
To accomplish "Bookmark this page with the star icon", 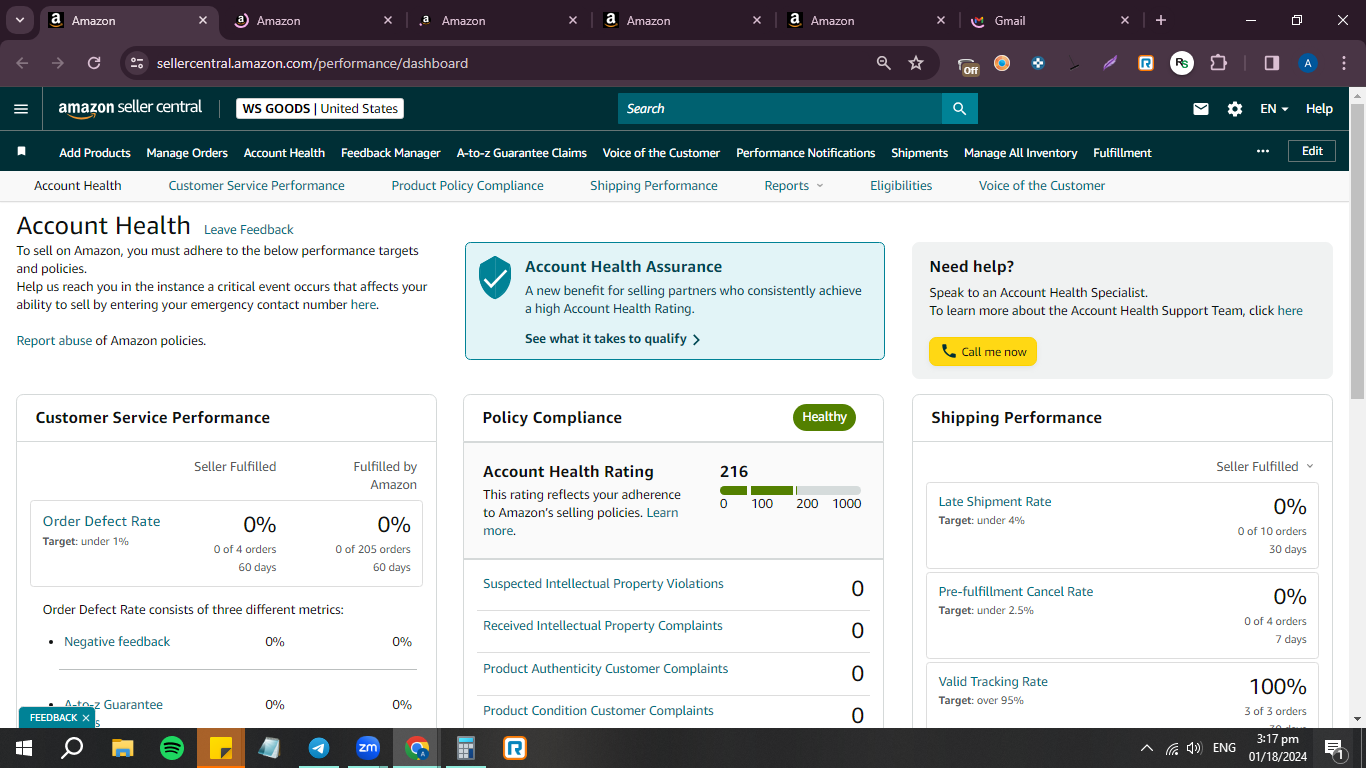I will (916, 63).
